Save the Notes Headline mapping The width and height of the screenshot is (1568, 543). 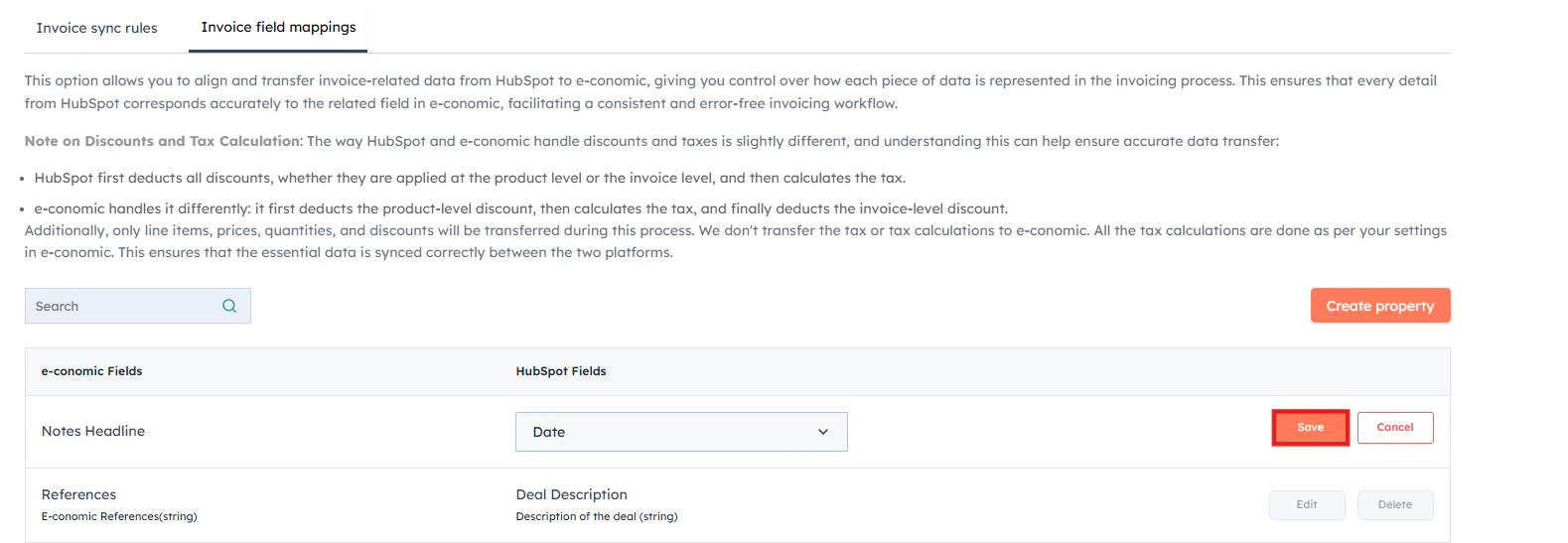[1310, 428]
